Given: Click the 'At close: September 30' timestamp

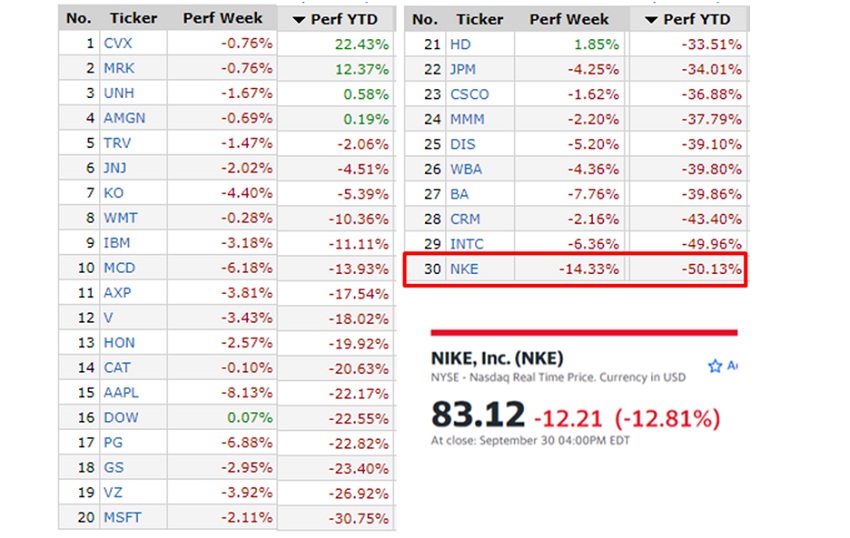Looking at the screenshot, I should coord(530,440).
